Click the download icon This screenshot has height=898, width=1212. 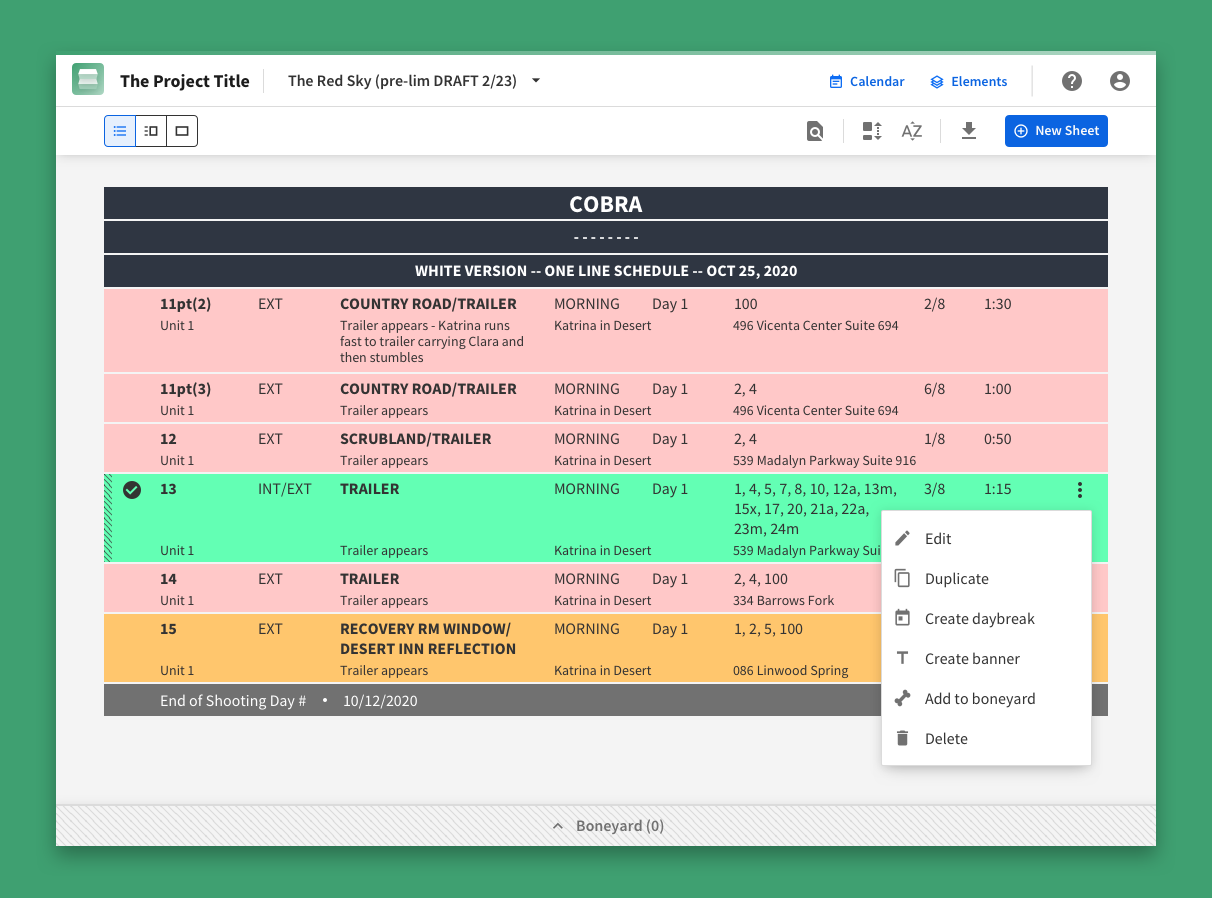pyautogui.click(x=968, y=131)
